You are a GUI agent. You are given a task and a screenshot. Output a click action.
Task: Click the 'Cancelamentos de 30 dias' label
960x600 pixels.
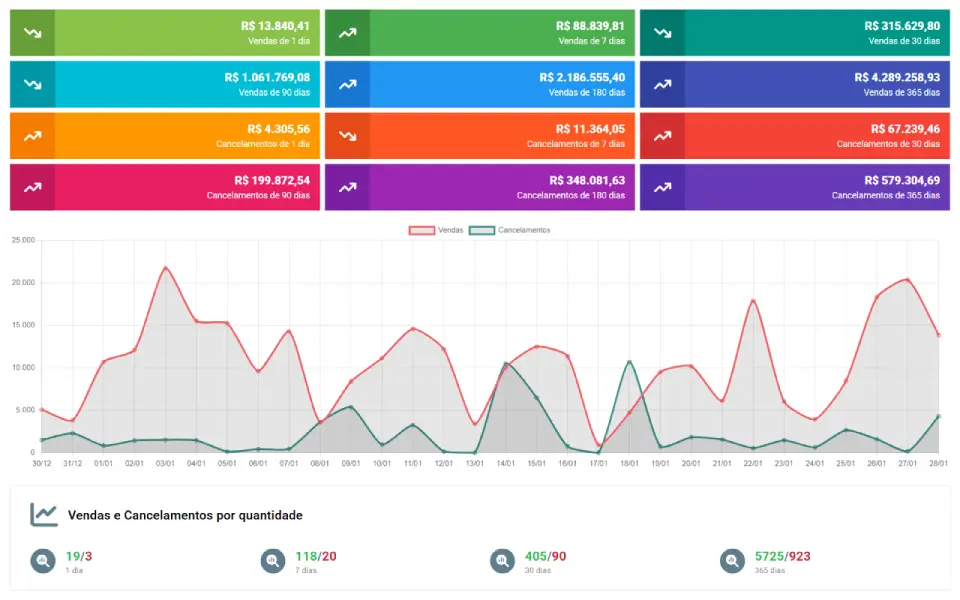point(888,144)
